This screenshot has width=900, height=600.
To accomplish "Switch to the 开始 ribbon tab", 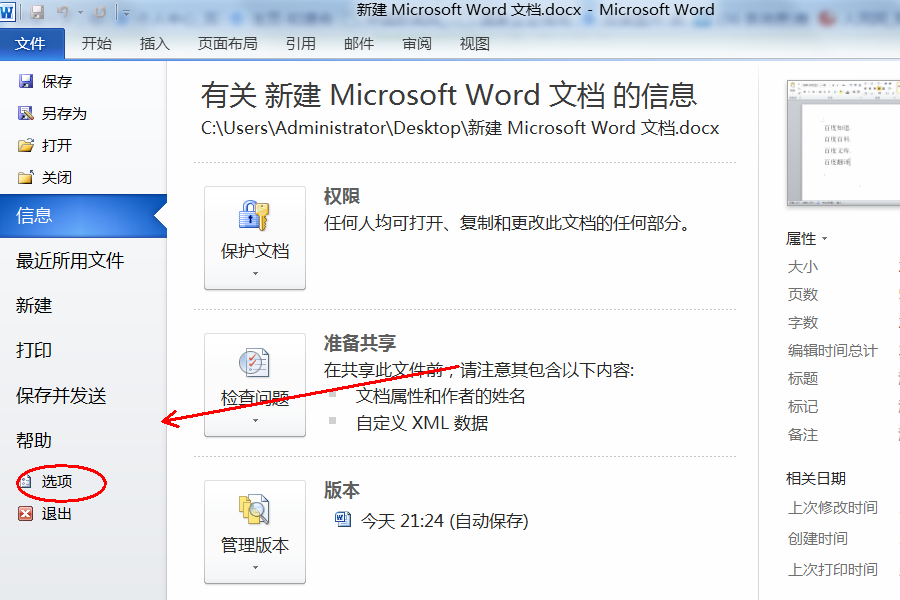I will click(96, 44).
